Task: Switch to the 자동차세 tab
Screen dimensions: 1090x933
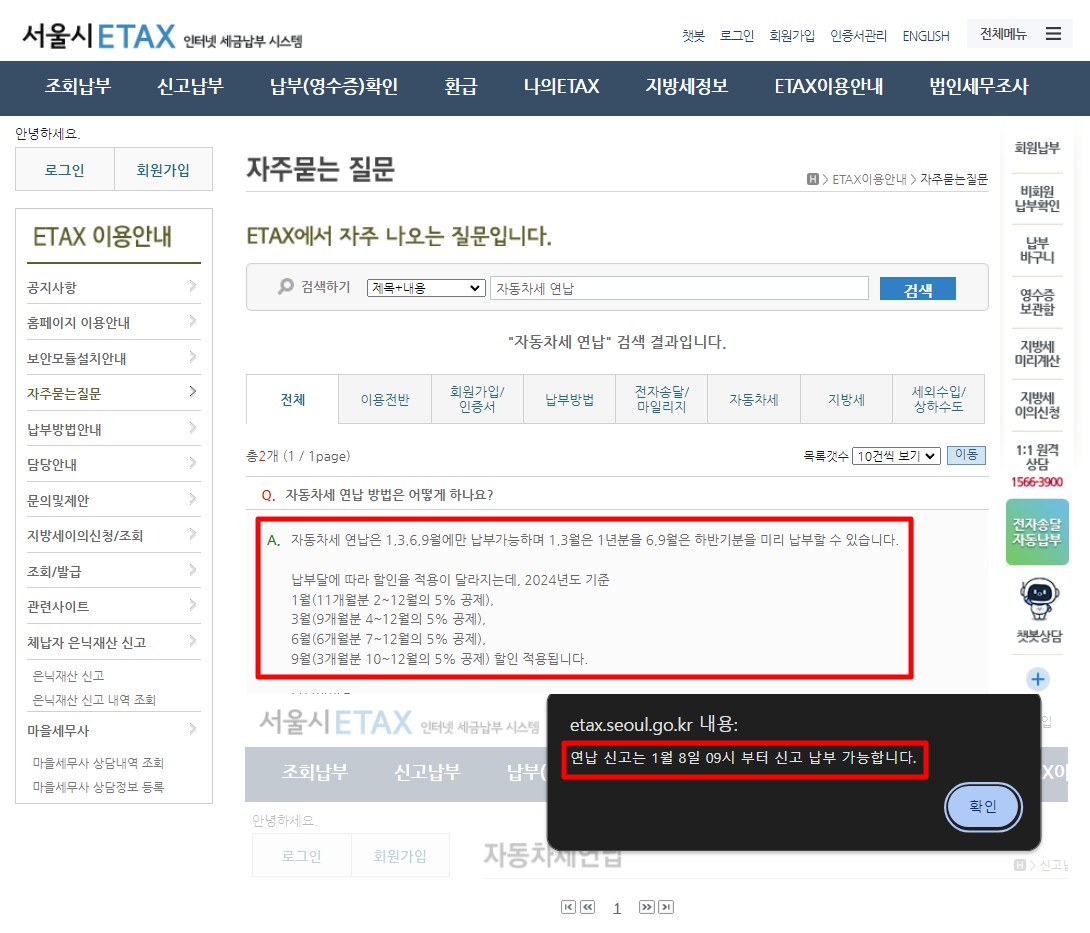Action: click(x=753, y=398)
